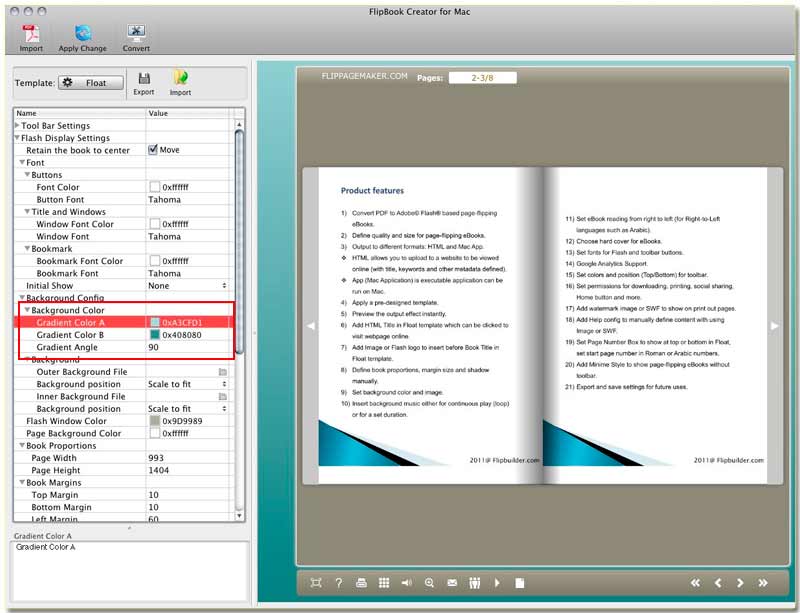
Task: Go to previous page arrow in bottom bar
Action: click(718, 583)
